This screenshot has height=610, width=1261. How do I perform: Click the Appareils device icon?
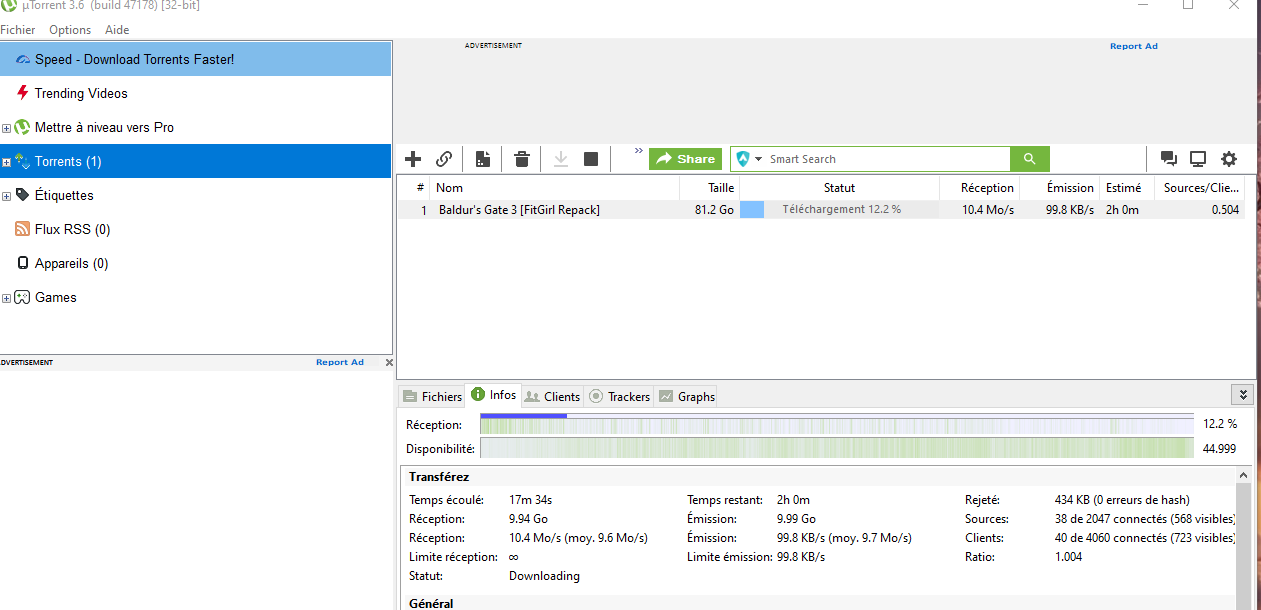click(23, 263)
